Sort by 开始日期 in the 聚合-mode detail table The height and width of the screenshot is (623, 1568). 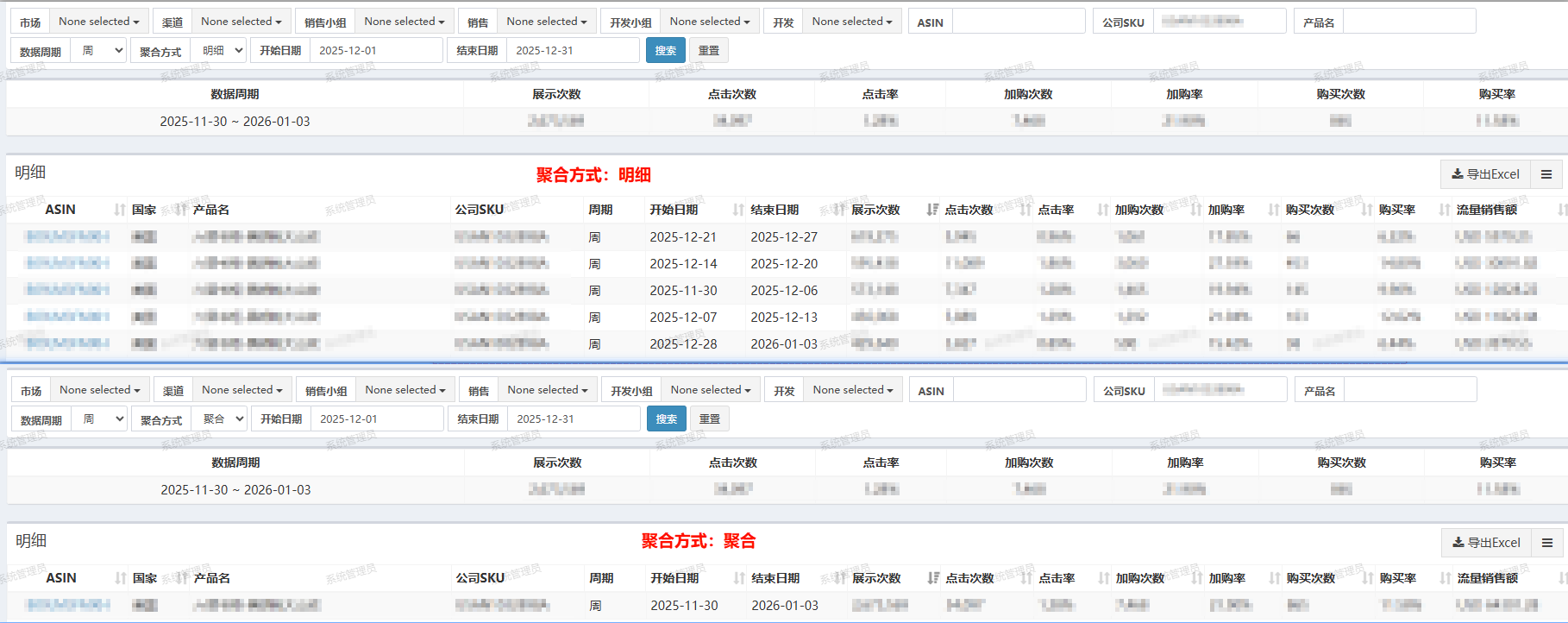739,578
